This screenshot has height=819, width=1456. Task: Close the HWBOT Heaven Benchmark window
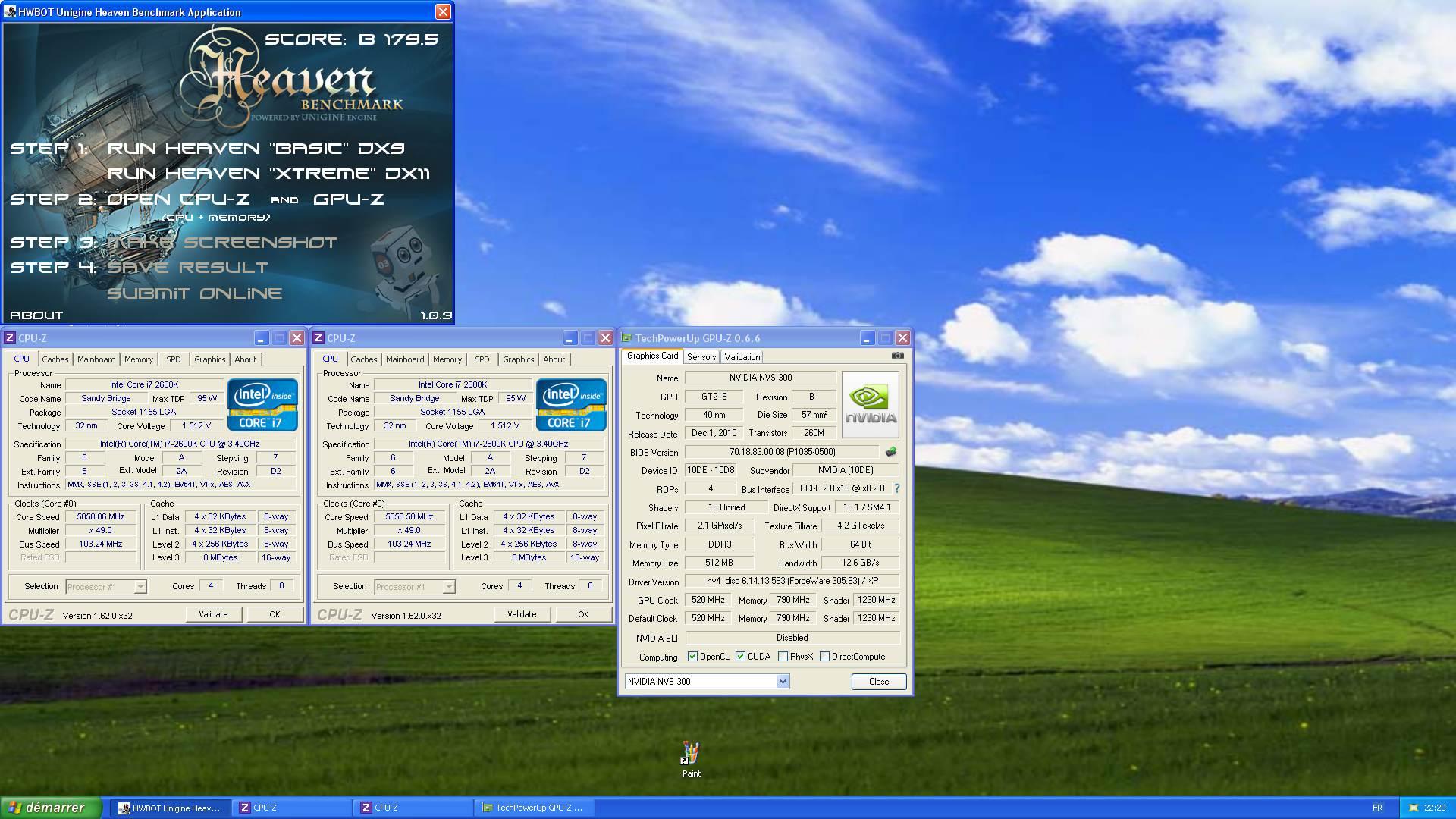[443, 12]
